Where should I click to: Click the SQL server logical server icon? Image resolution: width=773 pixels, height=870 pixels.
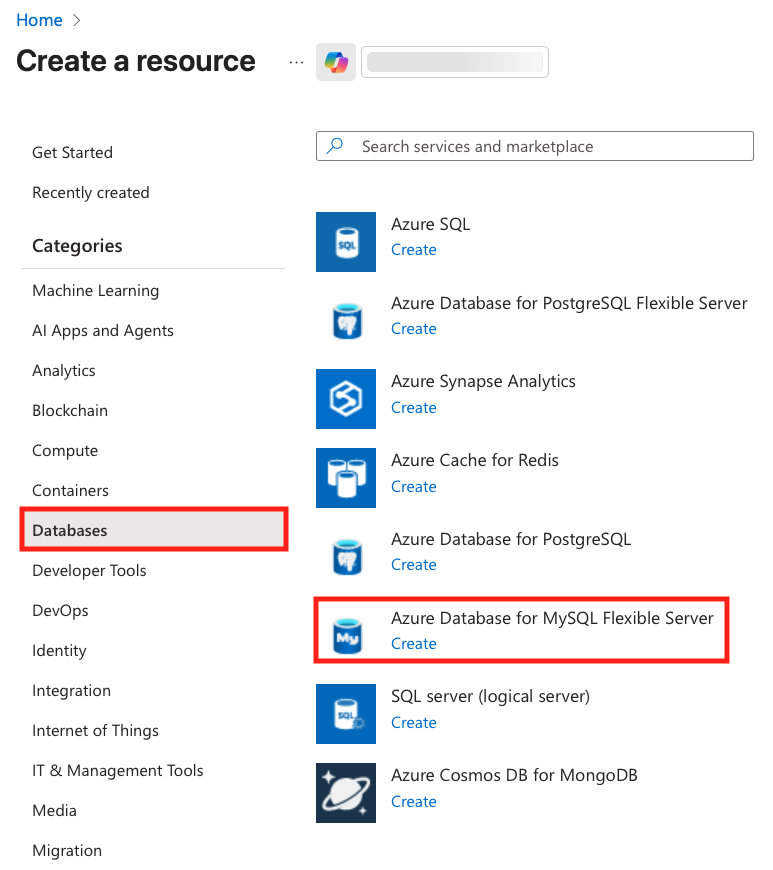346,714
